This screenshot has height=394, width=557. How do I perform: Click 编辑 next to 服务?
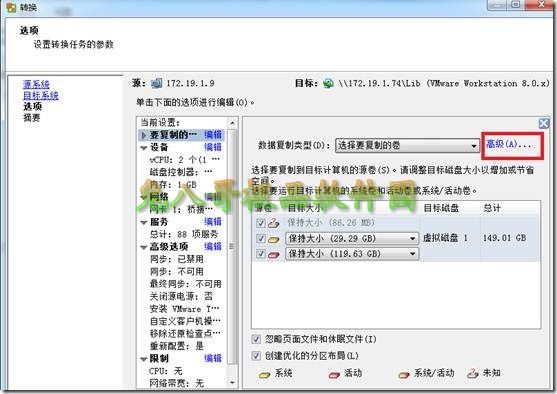click(x=213, y=221)
